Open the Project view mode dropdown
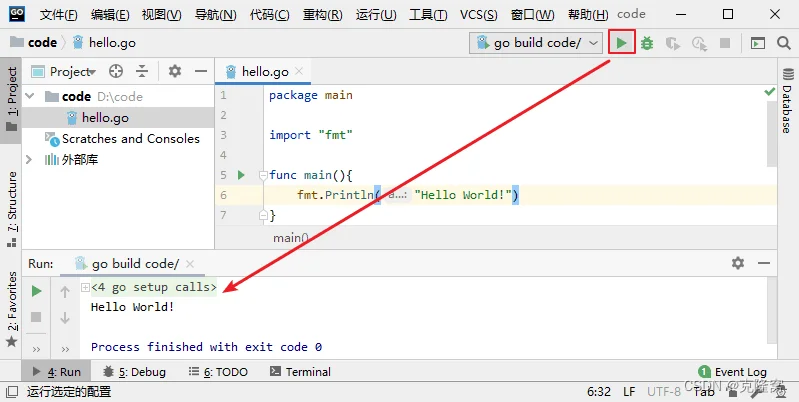Image resolution: width=799 pixels, height=402 pixels. click(63, 72)
